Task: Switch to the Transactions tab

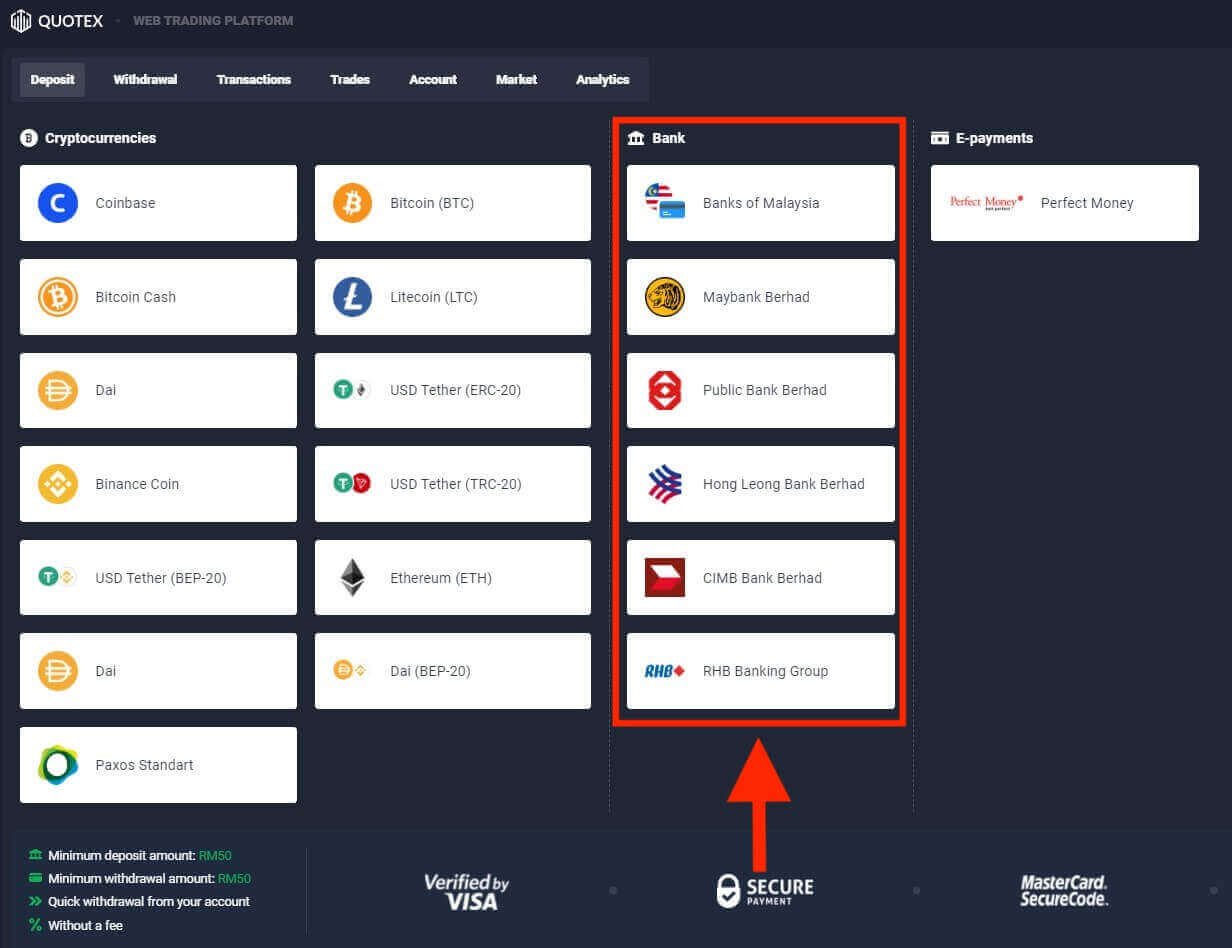Action: tap(253, 80)
